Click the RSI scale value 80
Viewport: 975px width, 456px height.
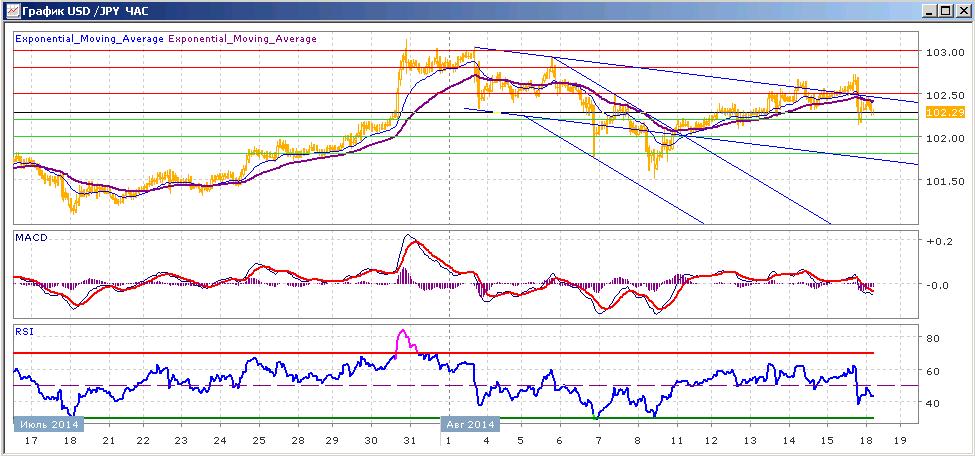[x=933, y=338]
